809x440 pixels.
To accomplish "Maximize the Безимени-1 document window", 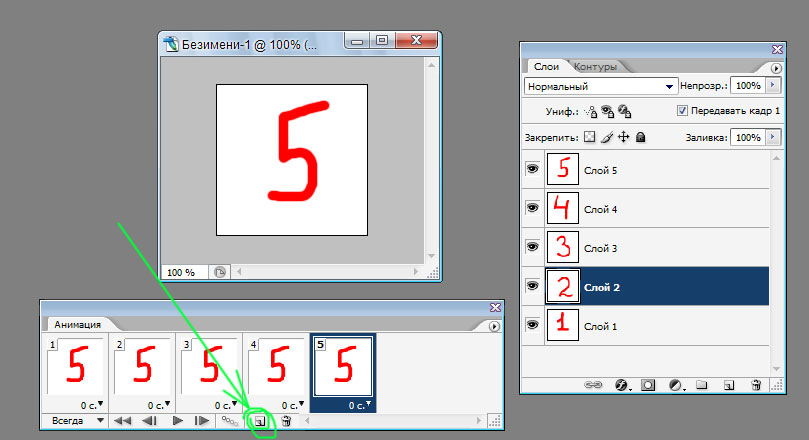I will 382,40.
